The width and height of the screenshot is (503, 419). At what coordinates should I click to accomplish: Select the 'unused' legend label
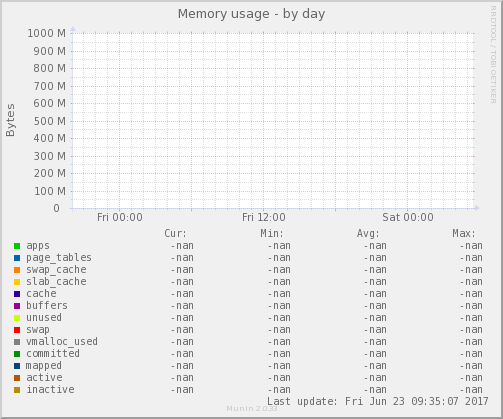(44, 318)
